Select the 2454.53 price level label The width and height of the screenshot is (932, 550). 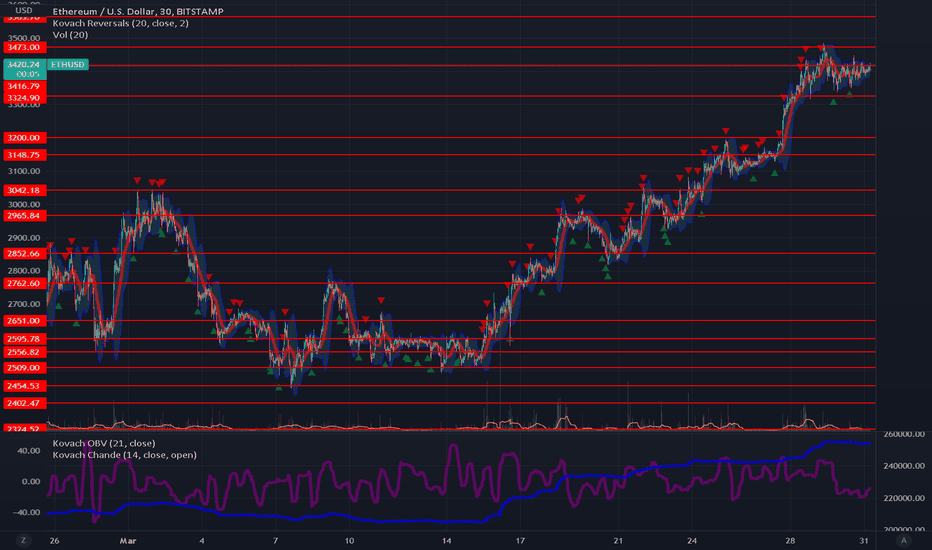point(24,386)
